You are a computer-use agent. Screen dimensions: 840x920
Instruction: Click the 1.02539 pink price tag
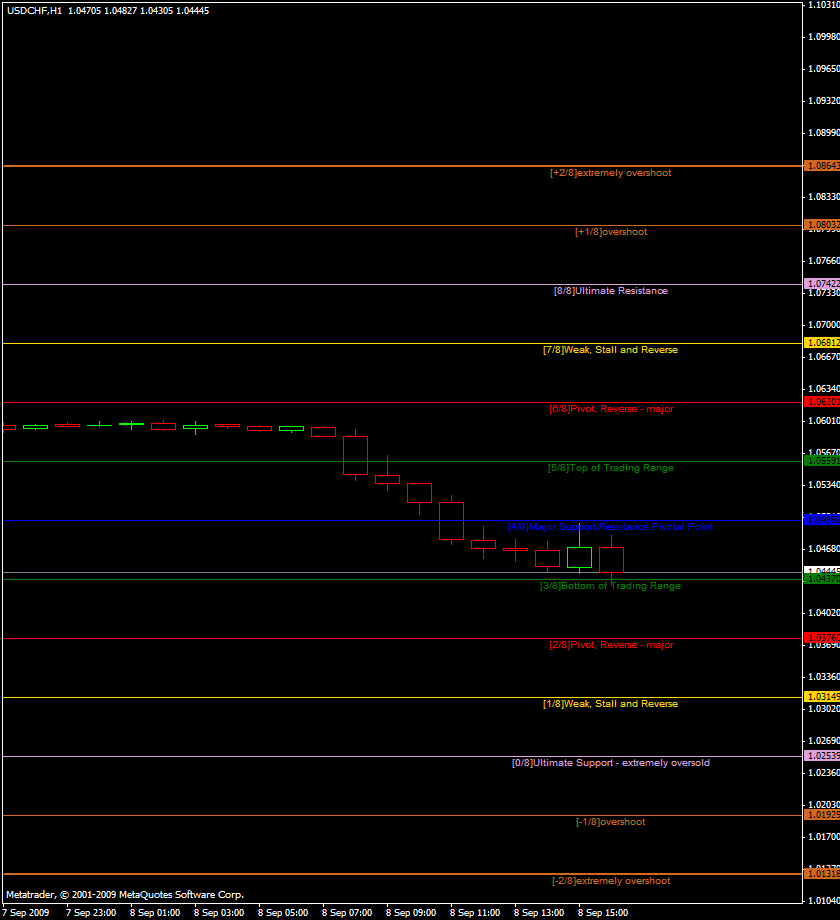(x=822, y=756)
